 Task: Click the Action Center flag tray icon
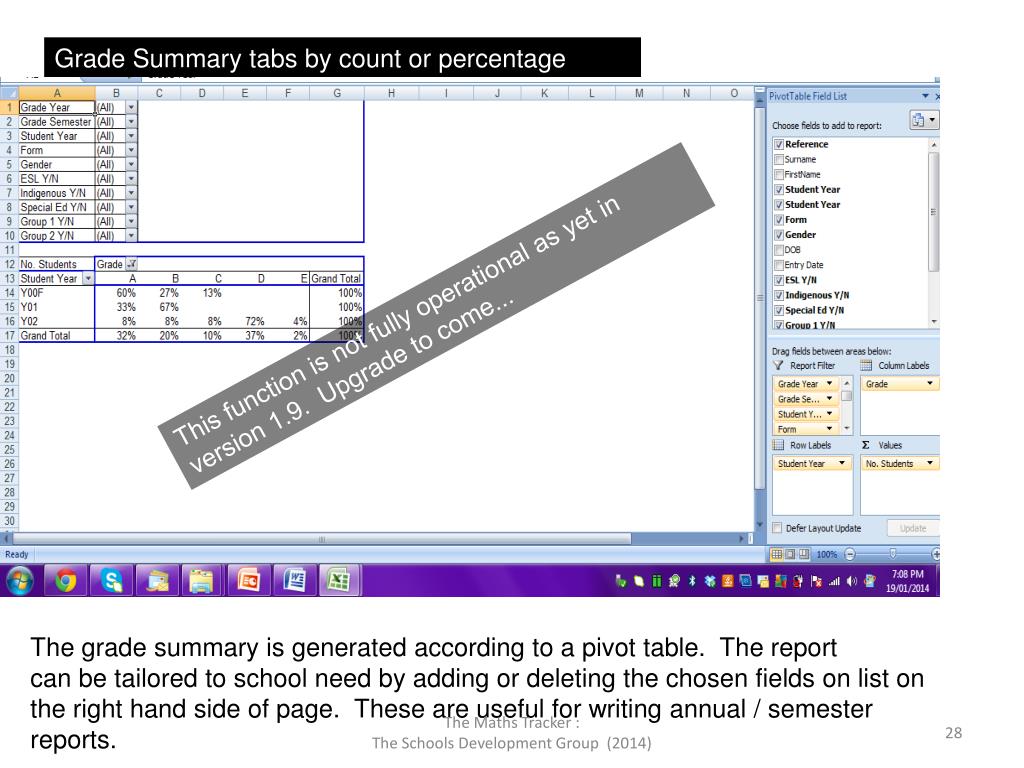tap(816, 581)
